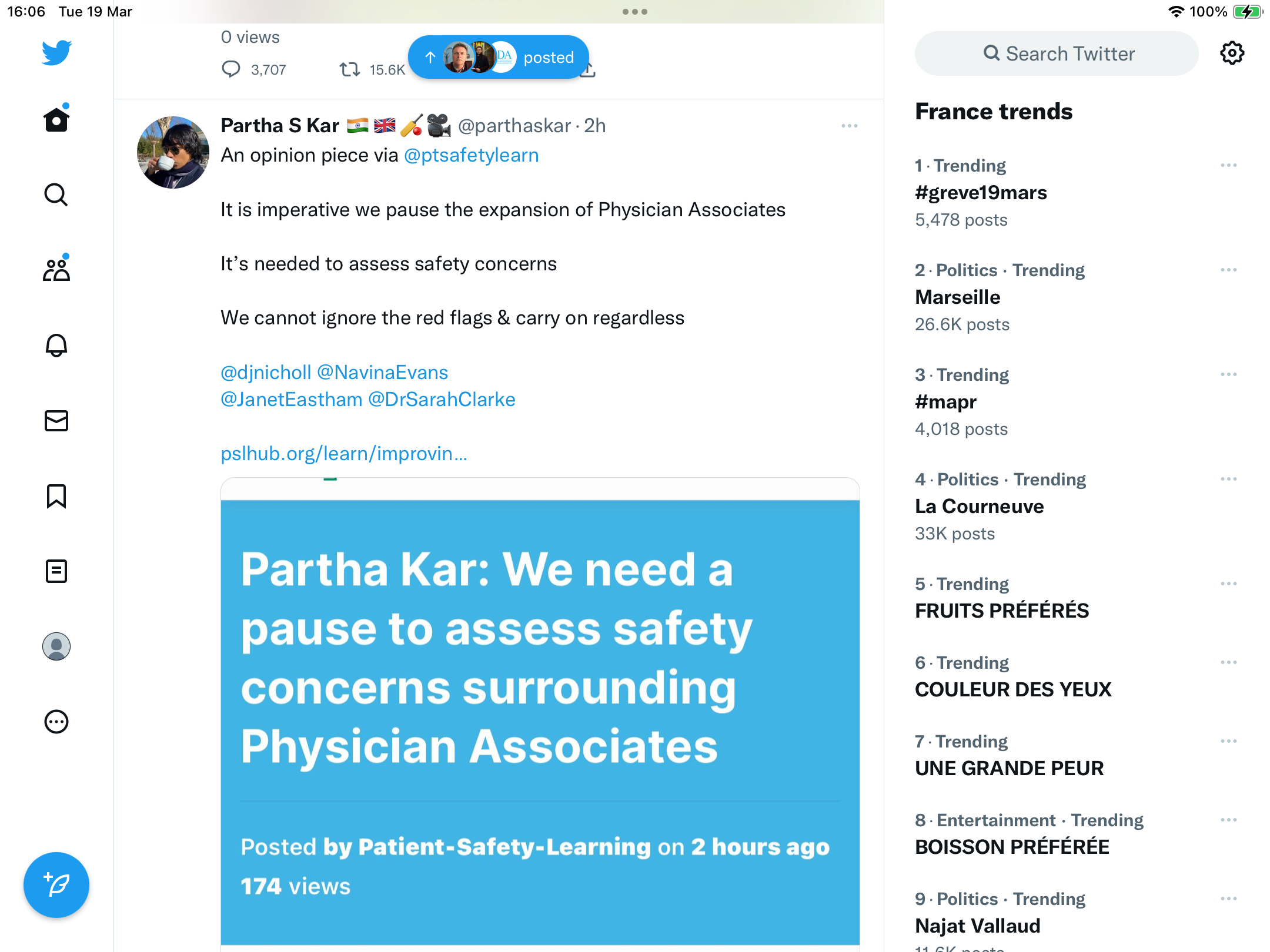The image size is (1270, 952).
Task: Open the profile avatar icon in sidebar
Action: [x=56, y=646]
